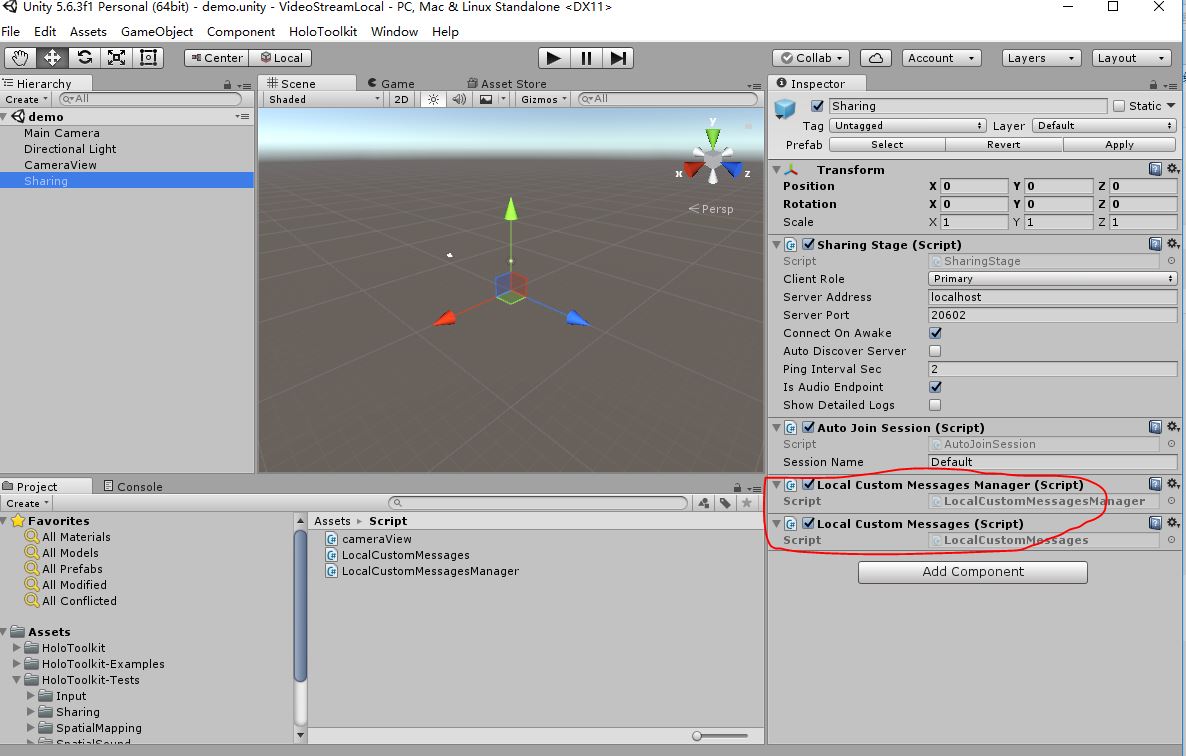Click the Add Component button
This screenshot has height=756, width=1186.
pyautogui.click(x=973, y=572)
